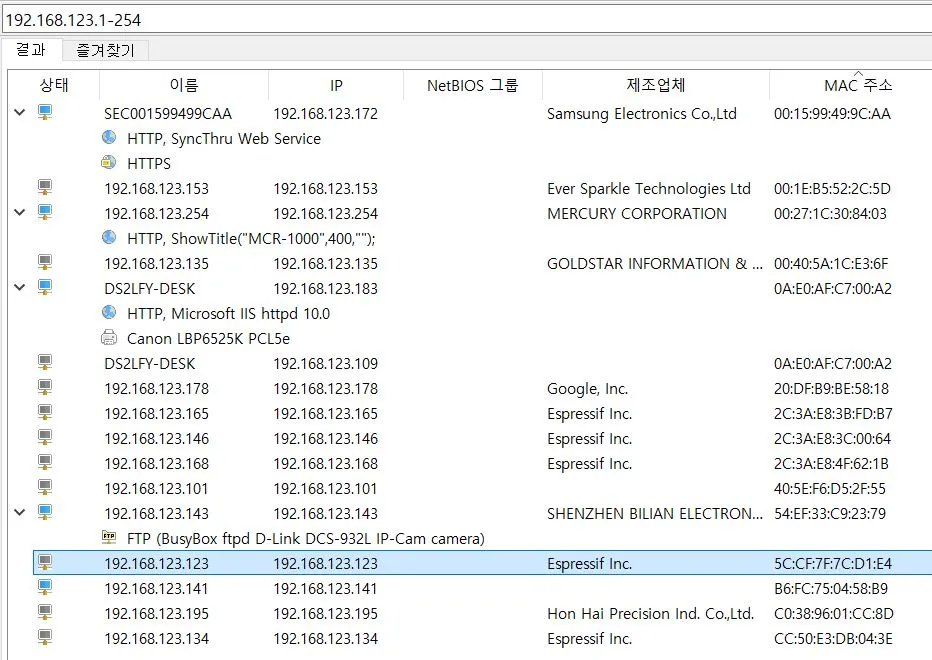Click computer icon for 192.168.123.254 row

pyautogui.click(x=45, y=212)
